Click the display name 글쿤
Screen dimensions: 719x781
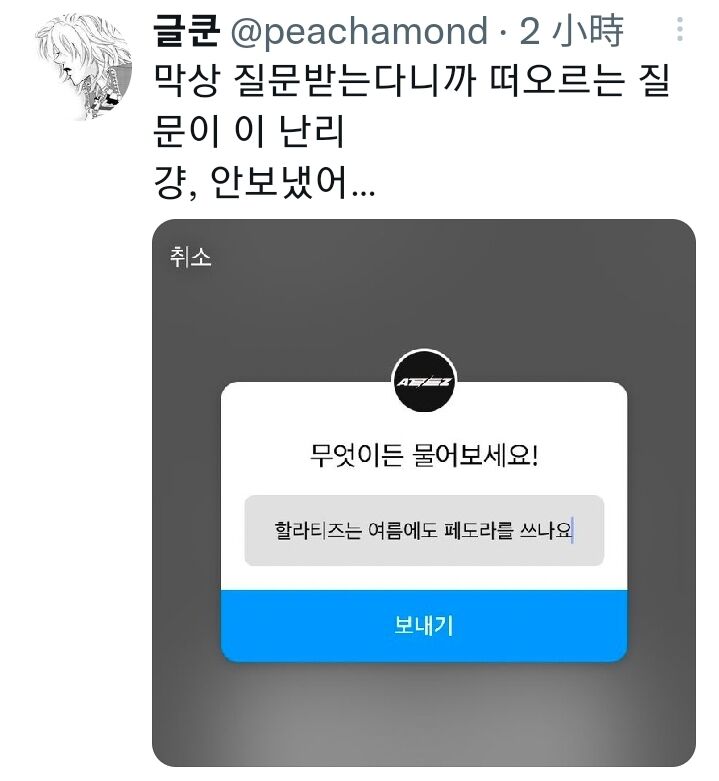click(186, 31)
